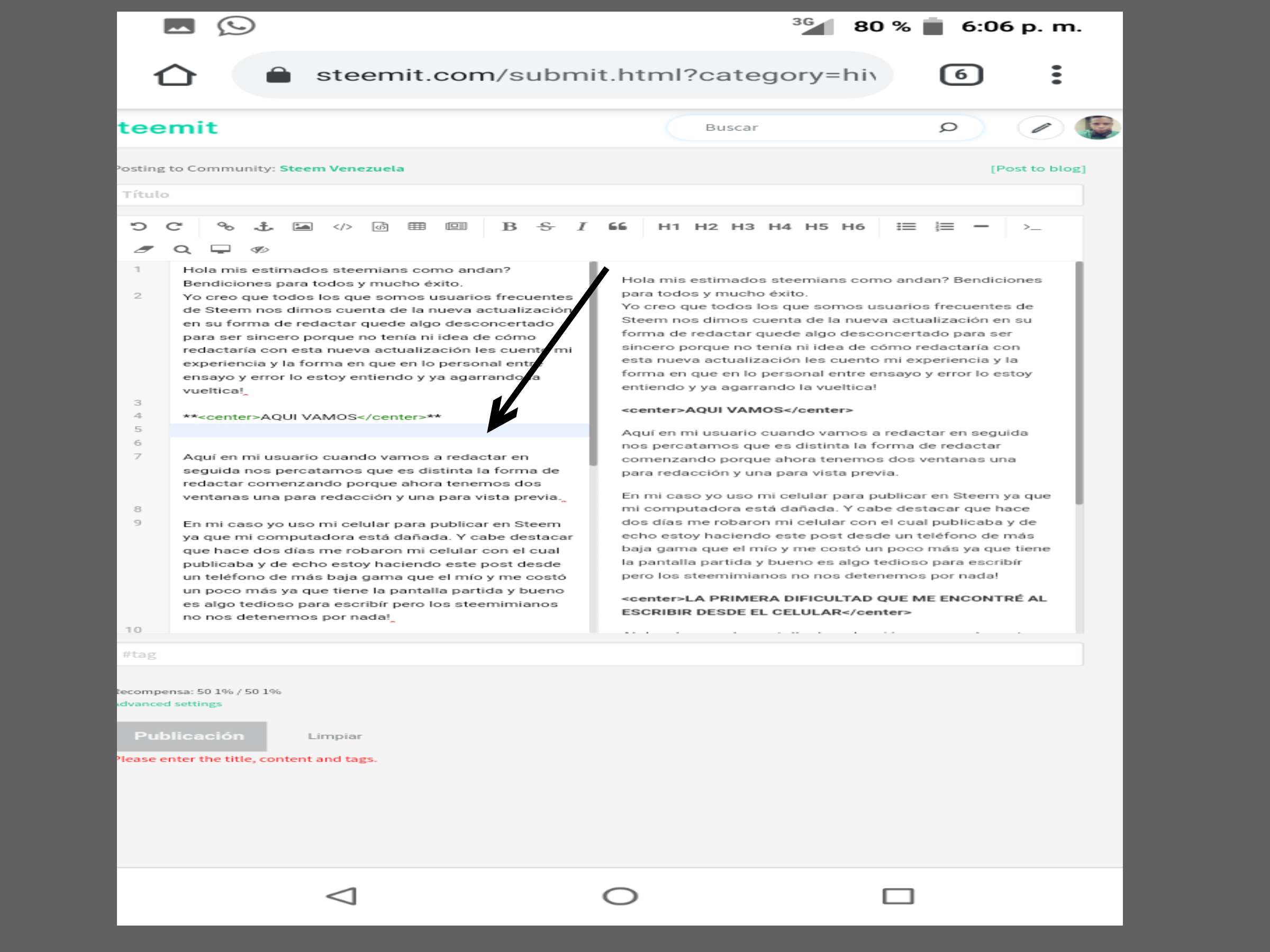Viewport: 1270px width, 952px height.
Task: Click the toolbar icon right of the table icon
Action: coord(457,227)
